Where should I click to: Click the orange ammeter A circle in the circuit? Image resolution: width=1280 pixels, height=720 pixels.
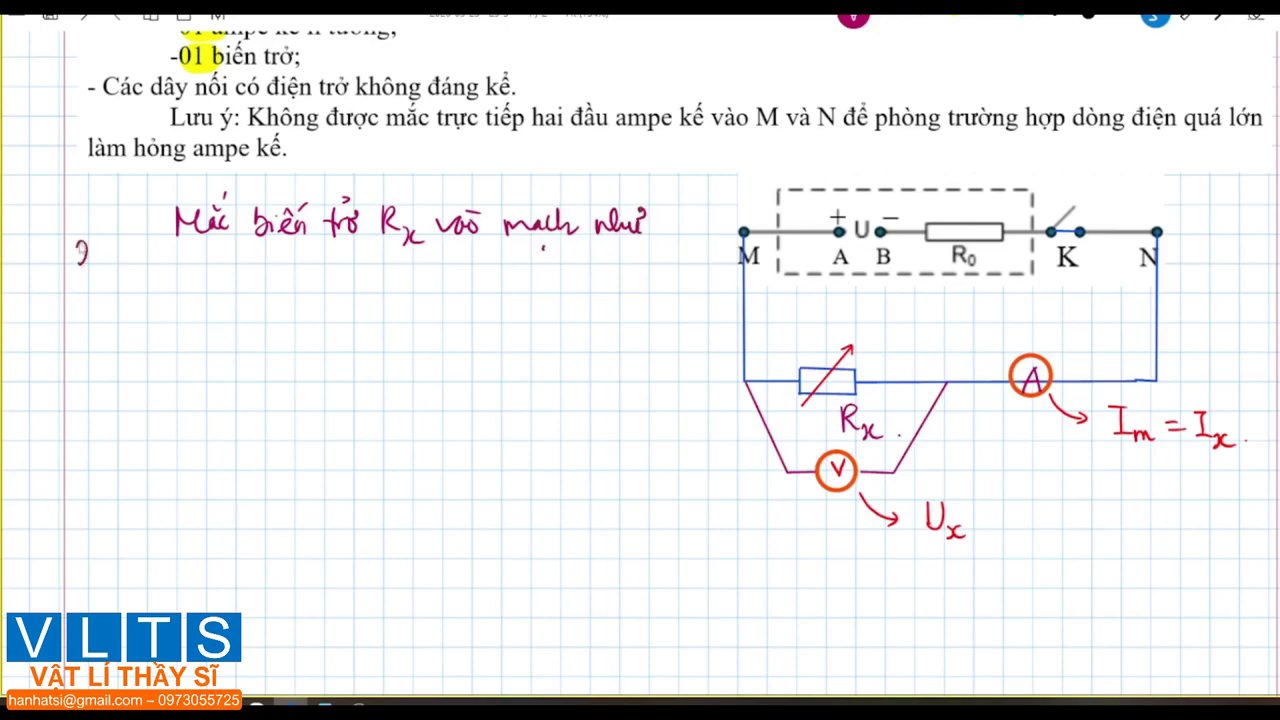click(x=1030, y=377)
